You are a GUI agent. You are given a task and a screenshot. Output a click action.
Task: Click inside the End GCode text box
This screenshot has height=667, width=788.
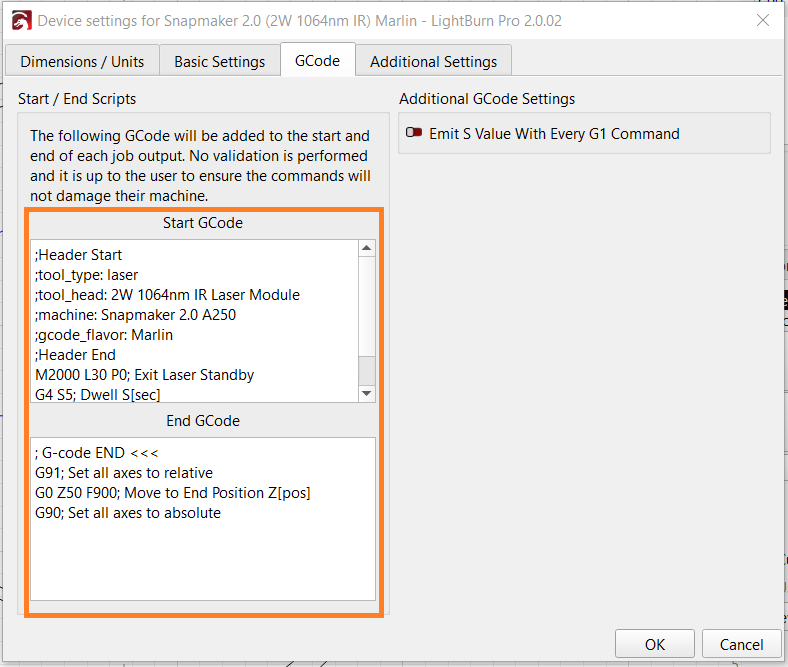[x=203, y=519]
